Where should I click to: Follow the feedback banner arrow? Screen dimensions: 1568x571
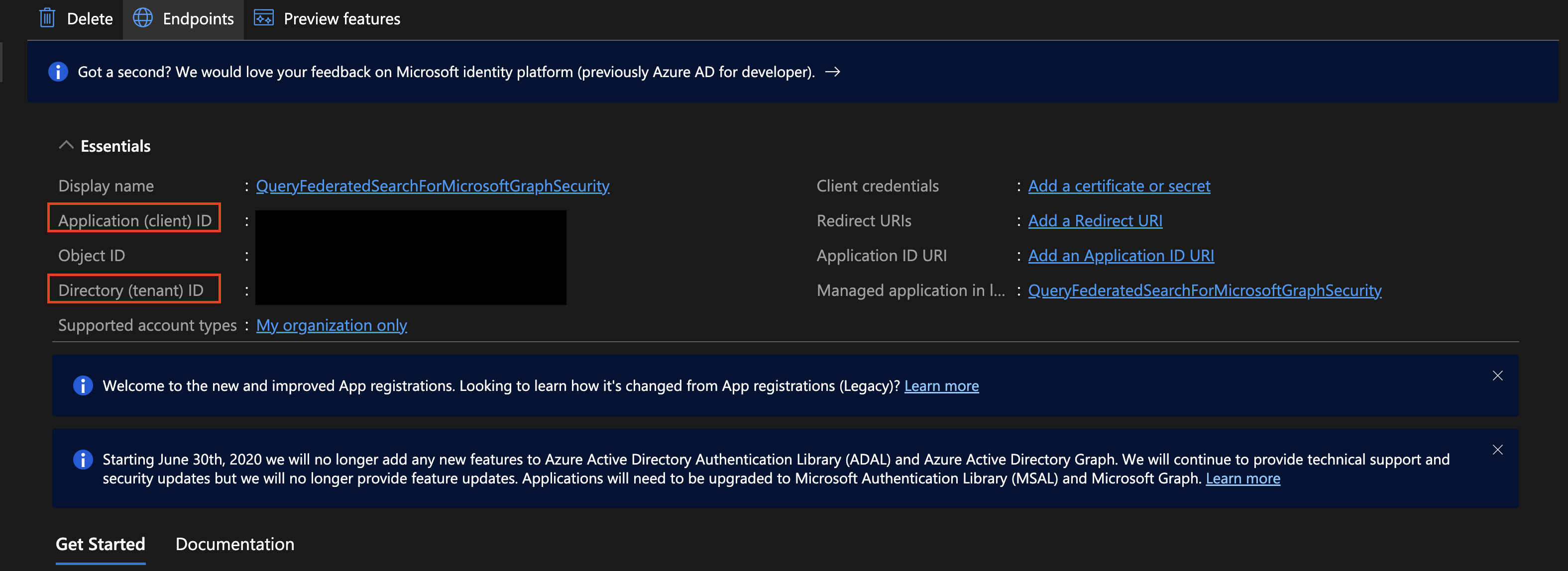point(833,72)
